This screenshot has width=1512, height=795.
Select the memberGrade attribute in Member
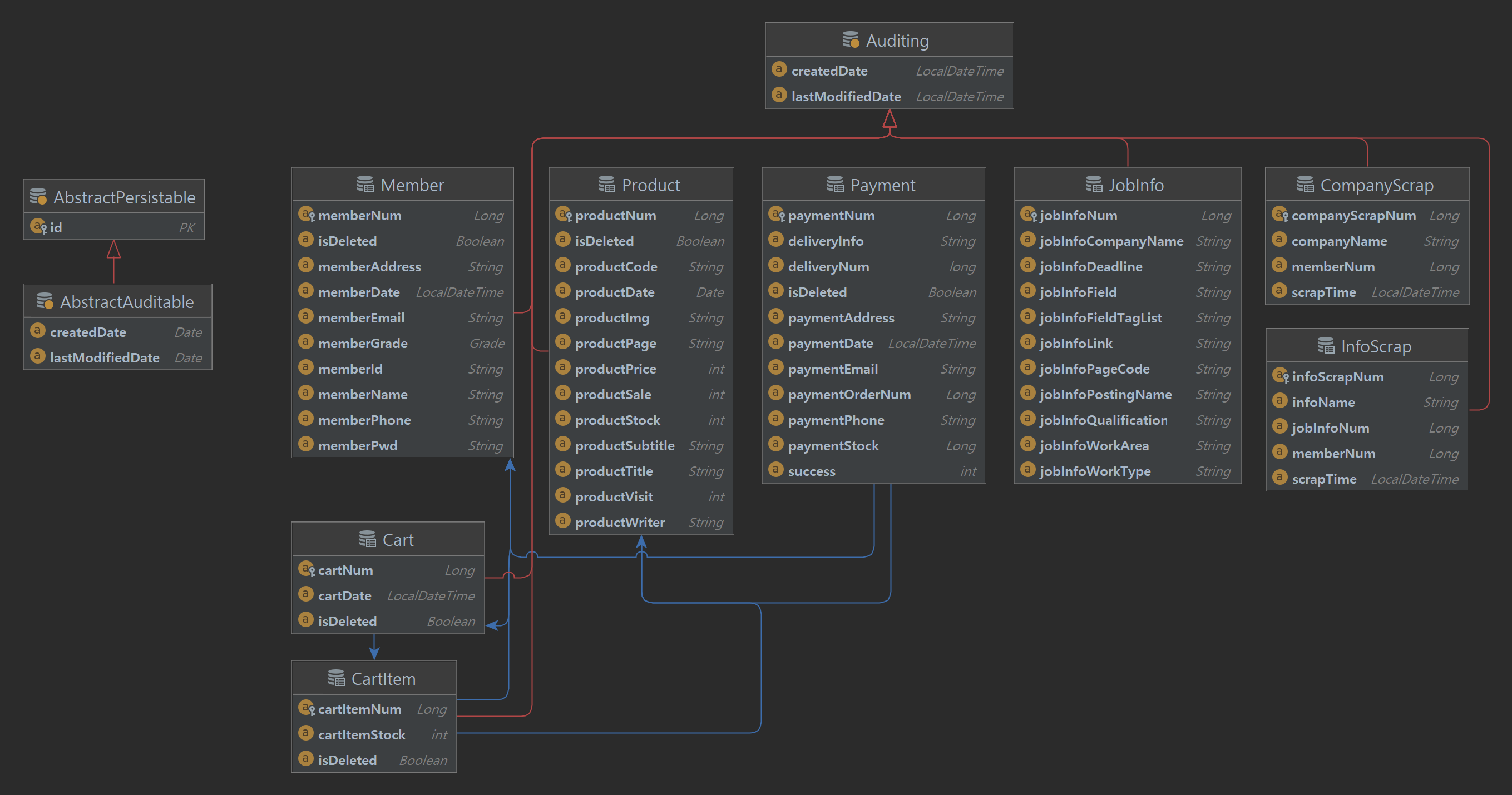[x=363, y=343]
